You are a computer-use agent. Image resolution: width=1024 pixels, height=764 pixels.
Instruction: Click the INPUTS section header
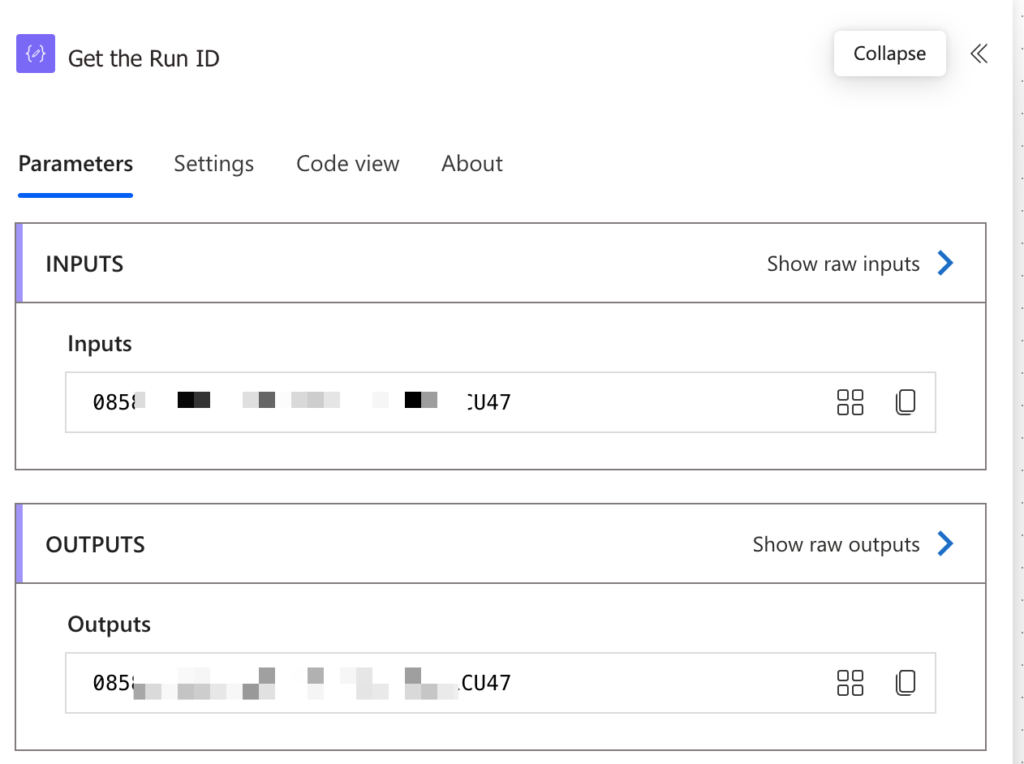(84, 263)
